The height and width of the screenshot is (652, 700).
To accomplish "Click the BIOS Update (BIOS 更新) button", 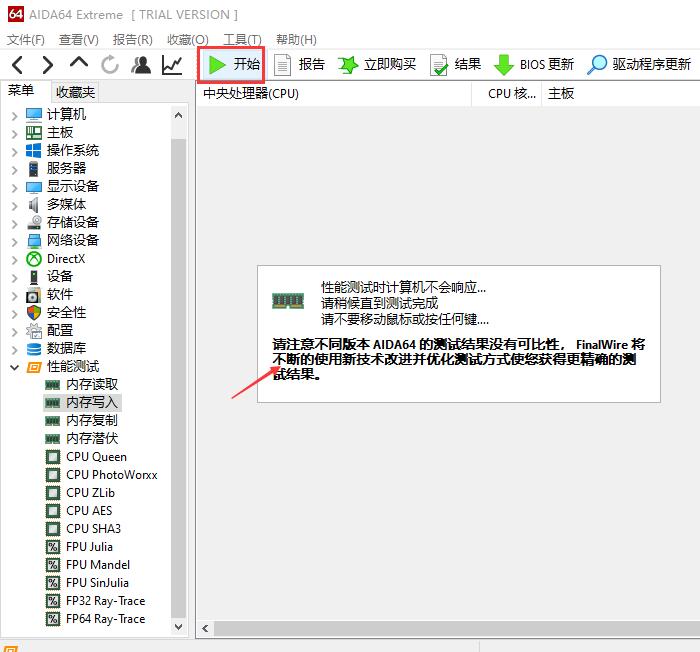I will (534, 64).
